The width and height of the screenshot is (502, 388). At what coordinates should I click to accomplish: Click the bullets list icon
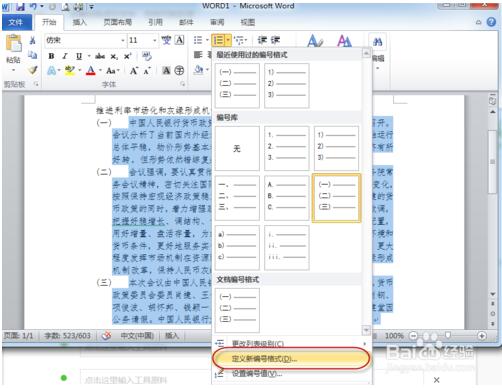tap(198, 40)
